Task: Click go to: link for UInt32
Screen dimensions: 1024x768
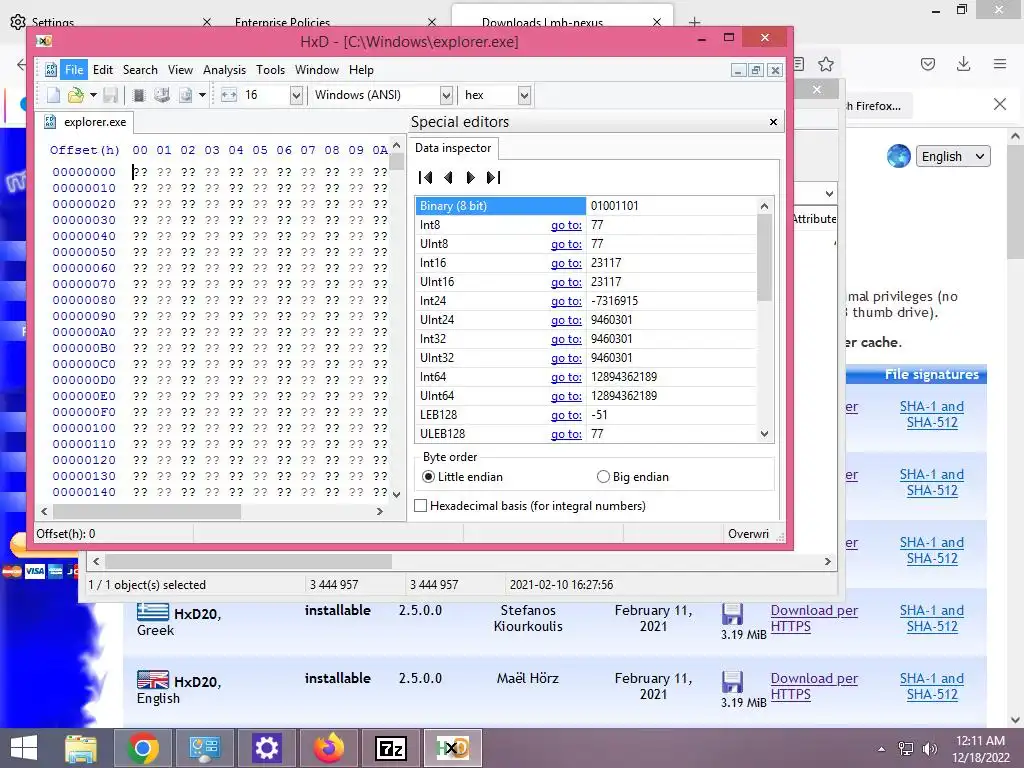Action: (566, 358)
